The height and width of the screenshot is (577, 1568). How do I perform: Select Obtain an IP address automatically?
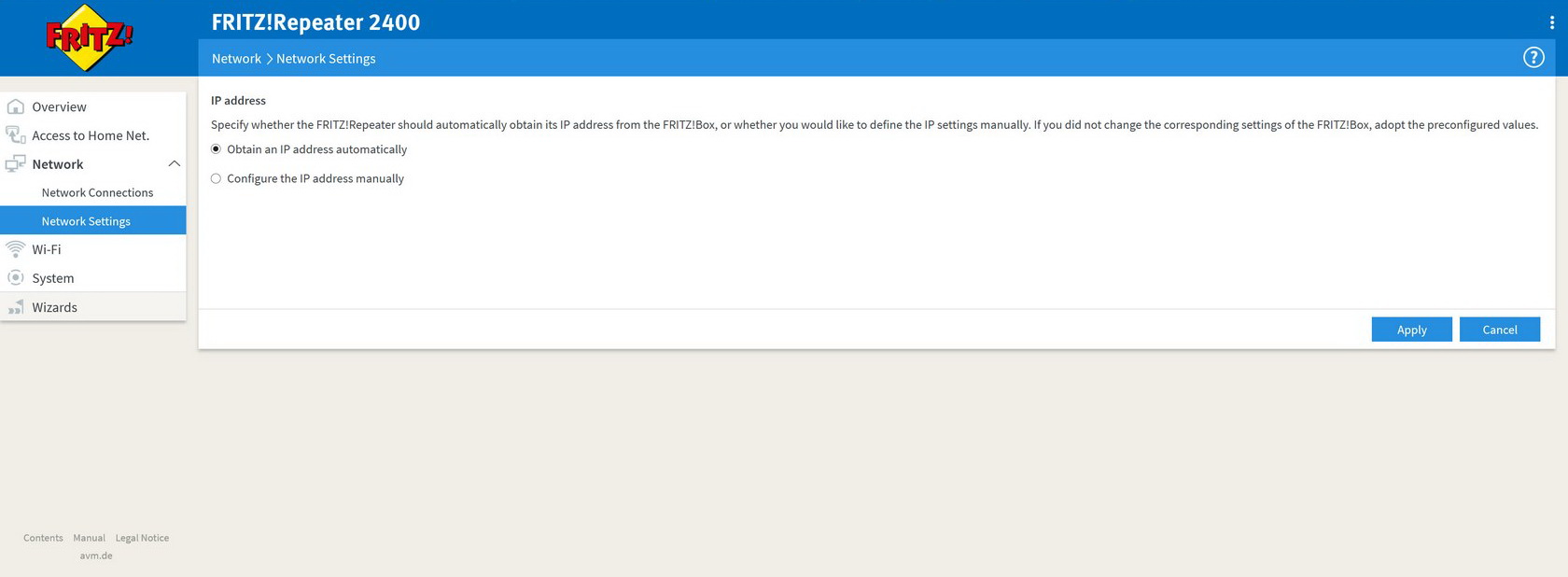click(216, 149)
